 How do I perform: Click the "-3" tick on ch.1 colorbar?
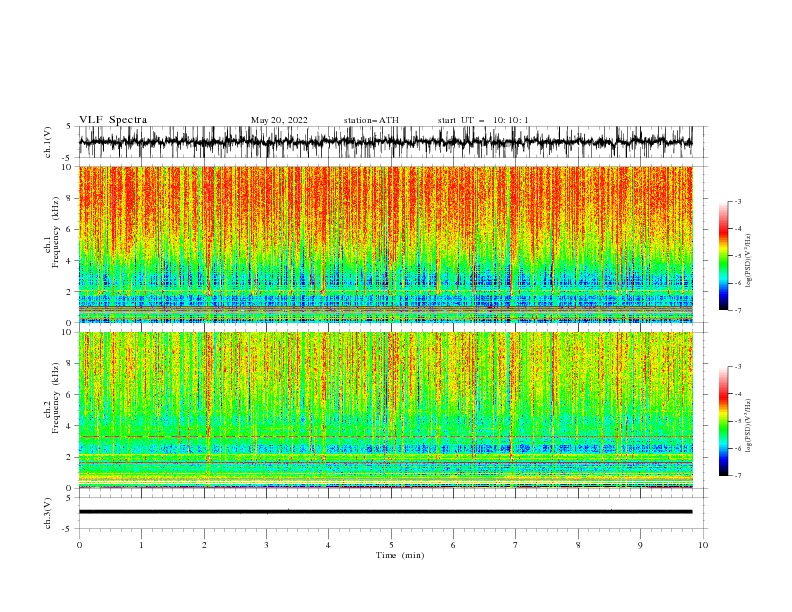click(x=738, y=201)
